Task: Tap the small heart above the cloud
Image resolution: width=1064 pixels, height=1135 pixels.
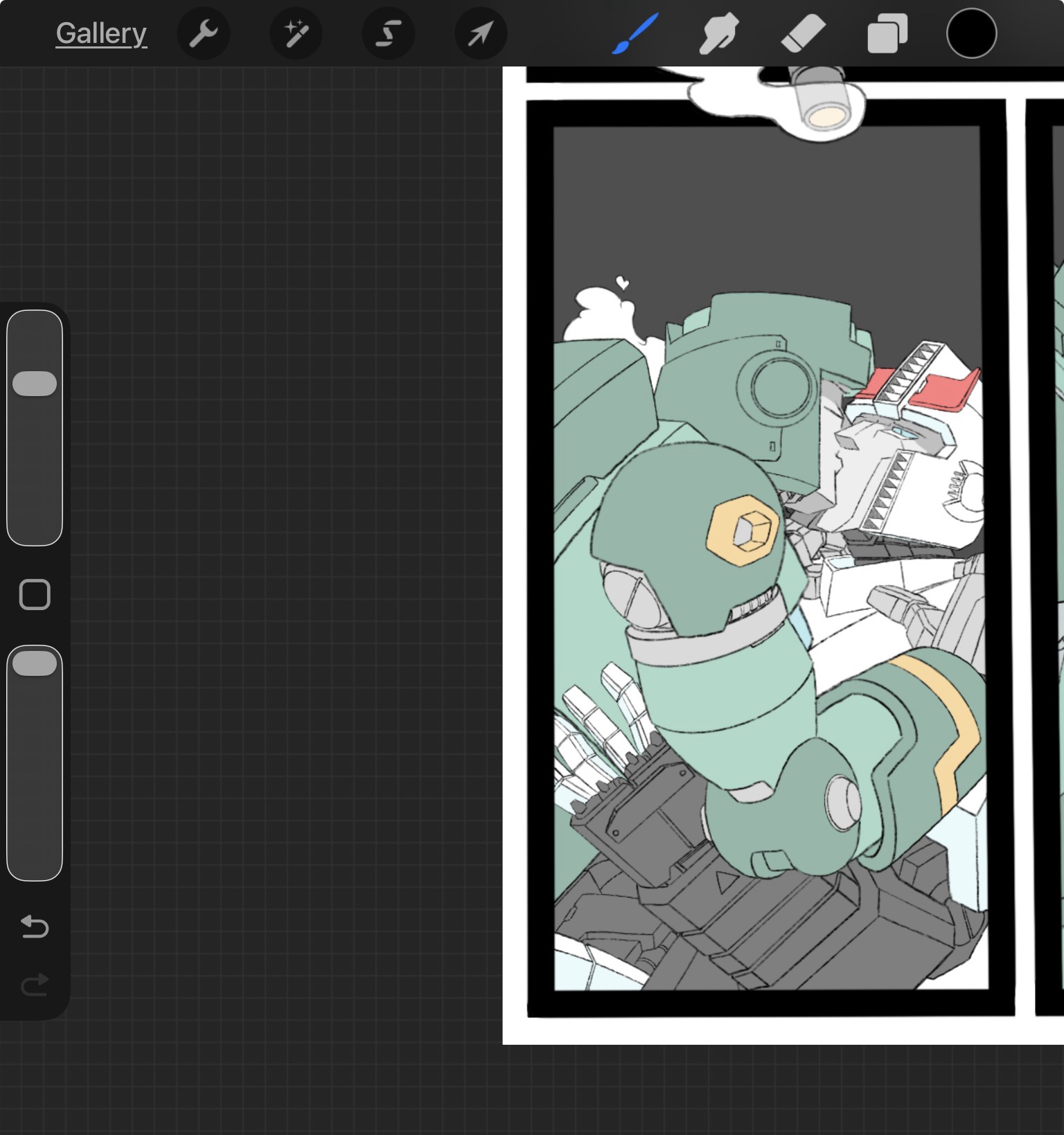Action: coord(622,283)
